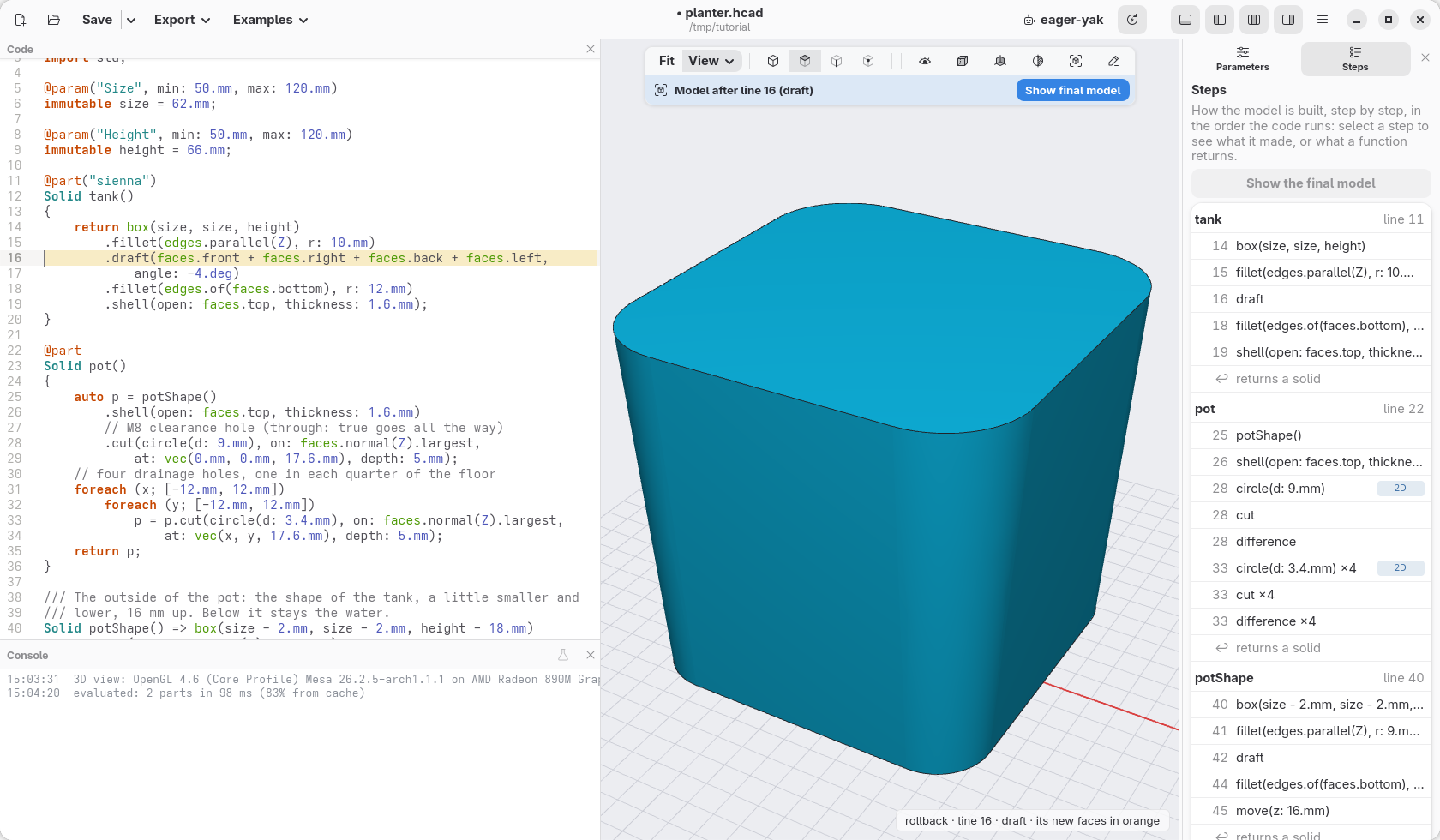Select the front-edge cube view icon
The width and height of the screenshot is (1440, 840).
pyautogui.click(x=837, y=61)
